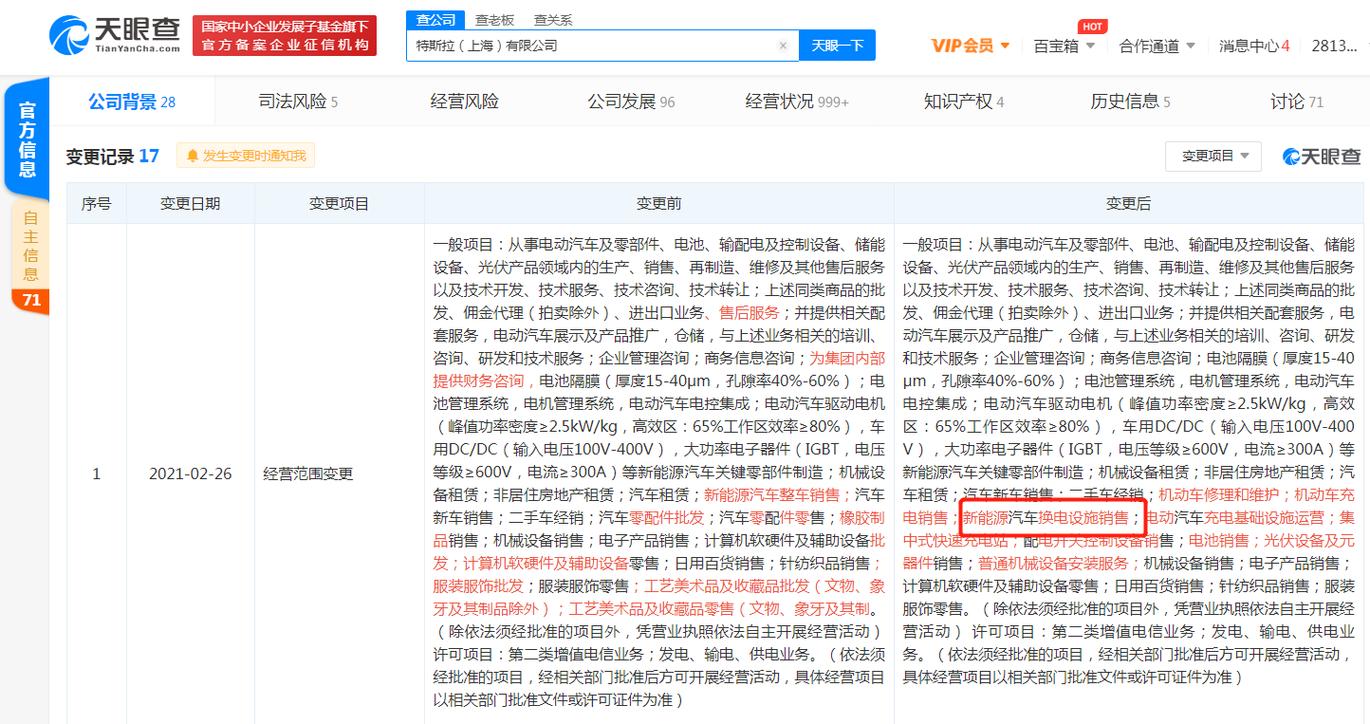Screen dimensions: 1370x724
Task: Click the 变更项目 column header
Action: (x=339, y=203)
